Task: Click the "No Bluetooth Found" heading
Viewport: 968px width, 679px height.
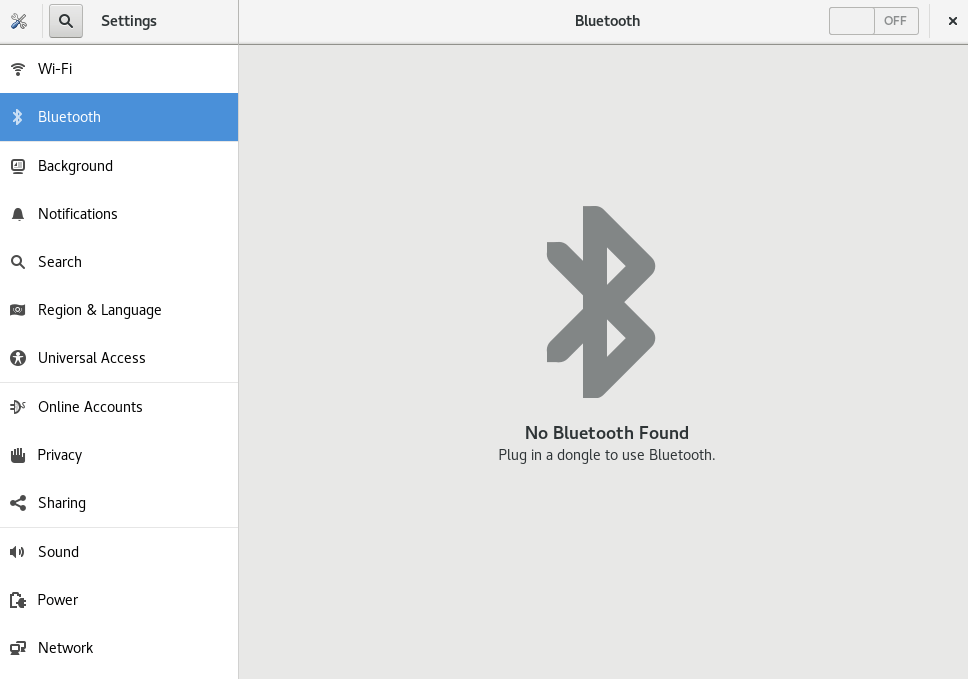Action: (607, 433)
